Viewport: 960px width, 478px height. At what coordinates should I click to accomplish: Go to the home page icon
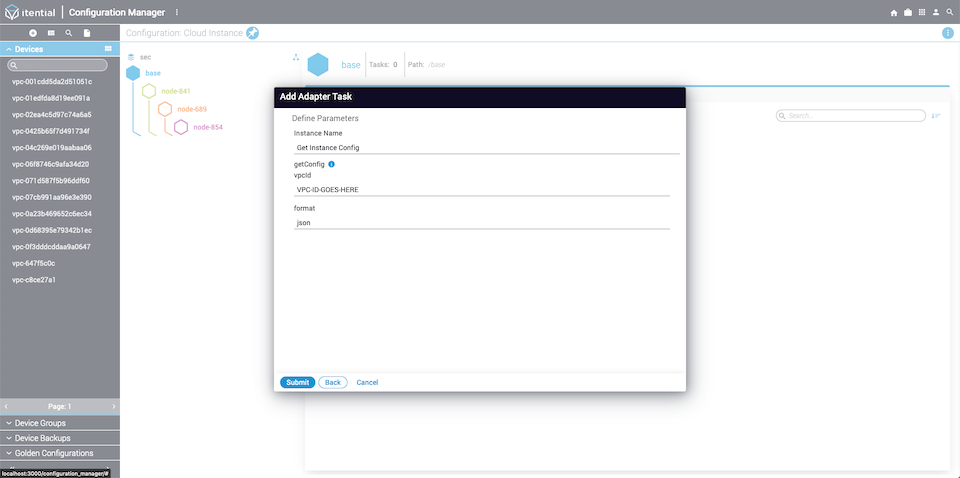[894, 12]
